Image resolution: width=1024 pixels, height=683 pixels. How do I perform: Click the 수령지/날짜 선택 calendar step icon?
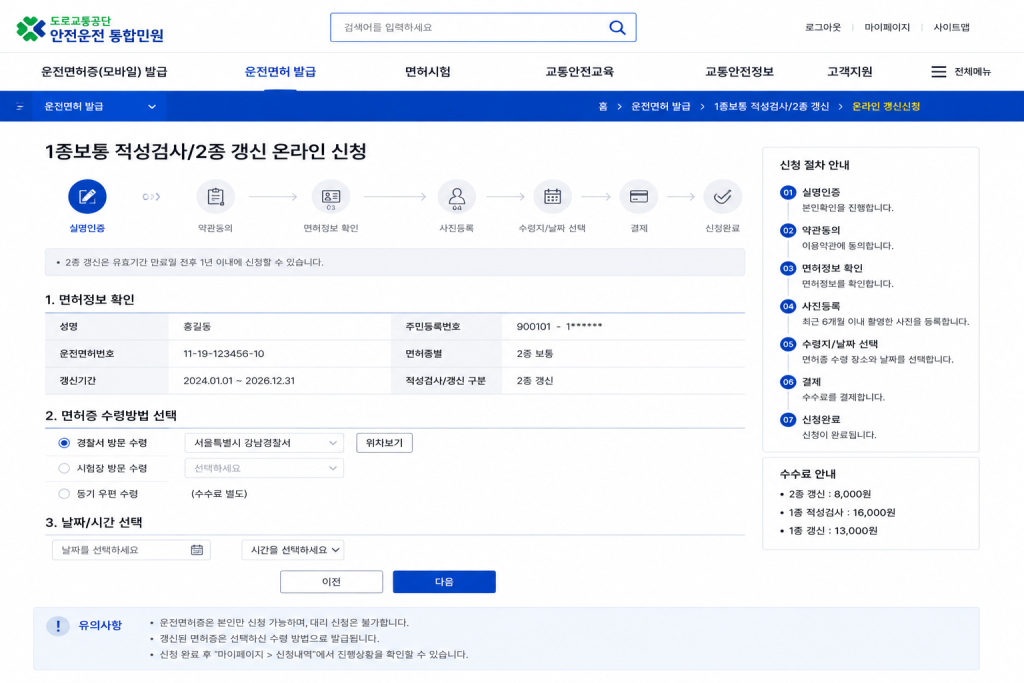(x=552, y=197)
